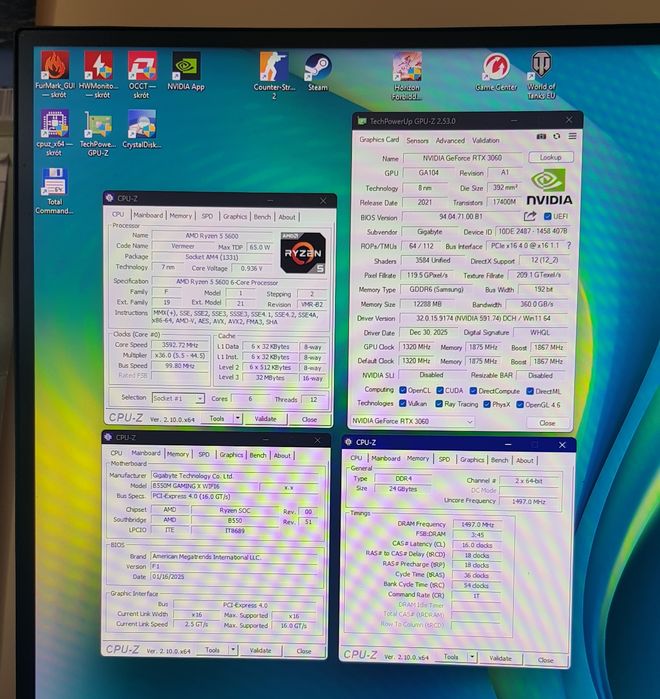The image size is (660, 699).
Task: Click the Lookup button in GPU-Z
Action: point(551,157)
